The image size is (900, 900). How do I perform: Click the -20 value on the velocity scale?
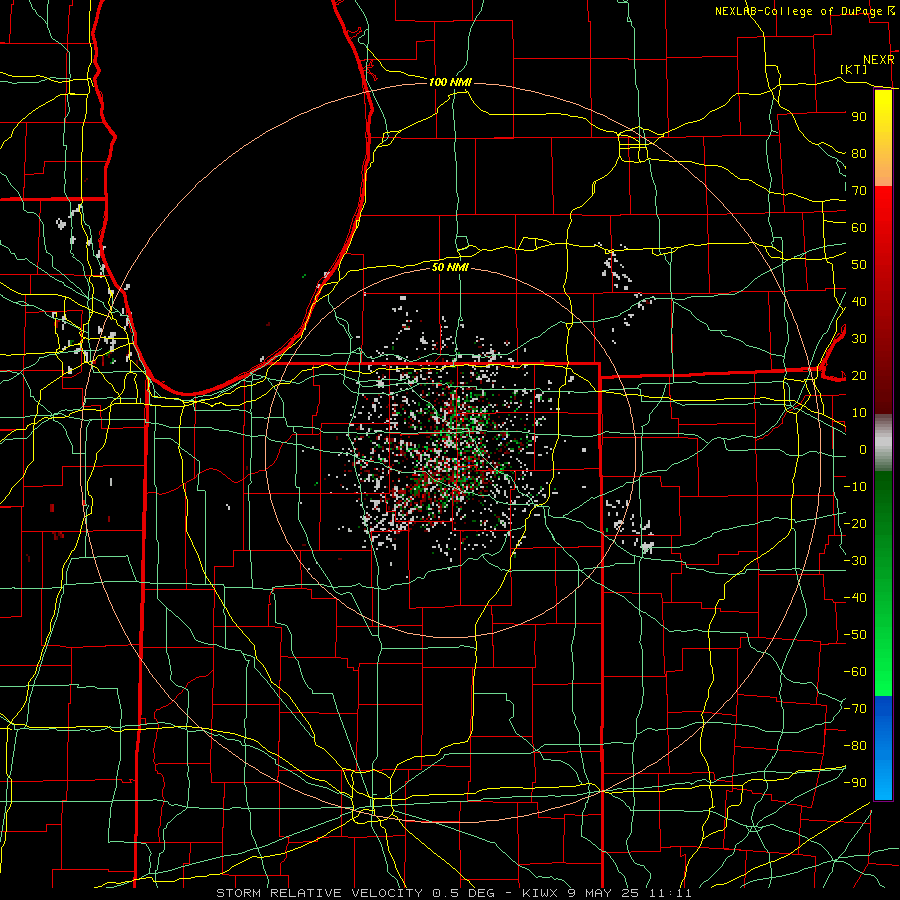(x=855, y=524)
